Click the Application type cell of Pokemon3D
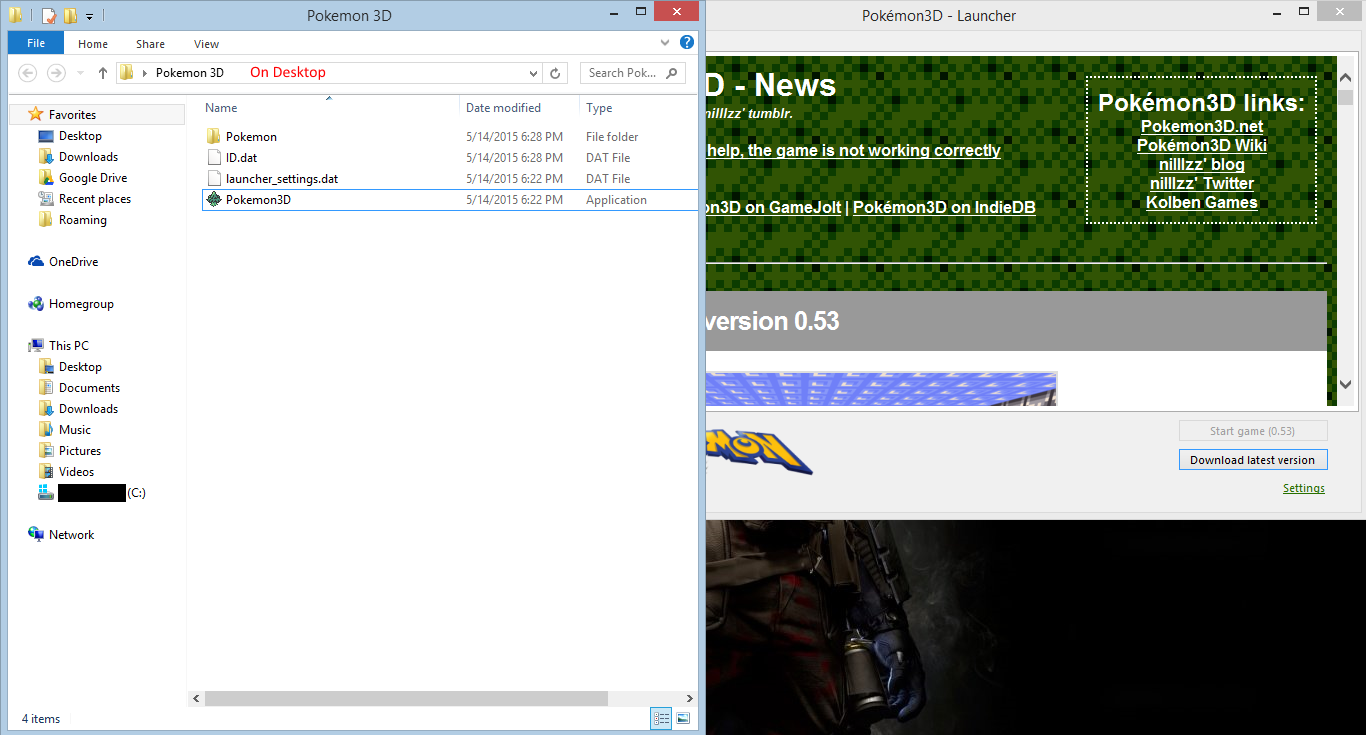 coord(616,200)
